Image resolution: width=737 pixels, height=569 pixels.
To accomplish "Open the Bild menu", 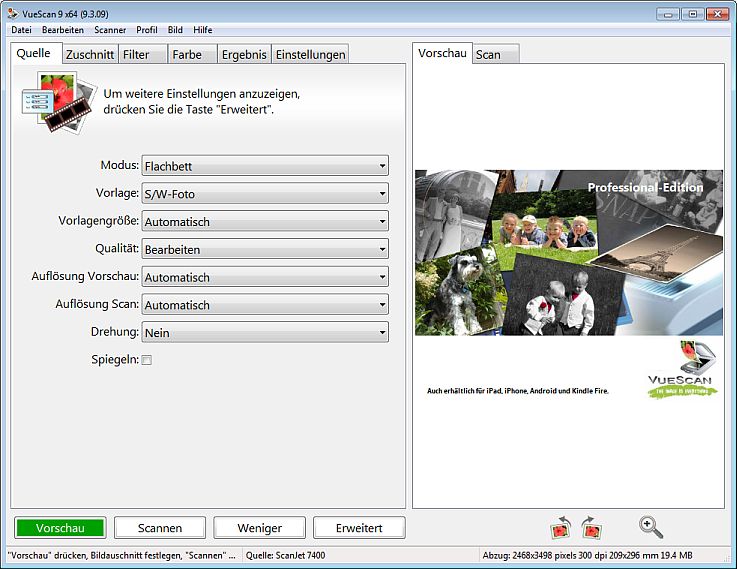I will pyautogui.click(x=175, y=30).
